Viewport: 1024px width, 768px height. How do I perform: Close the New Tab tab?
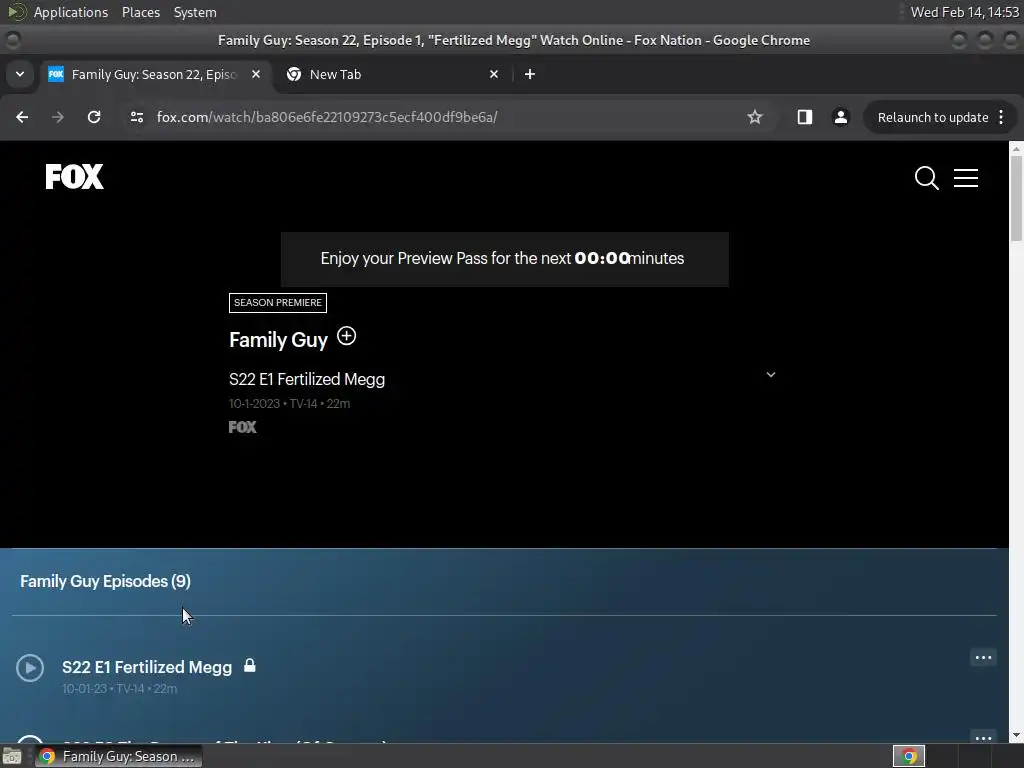(x=494, y=74)
